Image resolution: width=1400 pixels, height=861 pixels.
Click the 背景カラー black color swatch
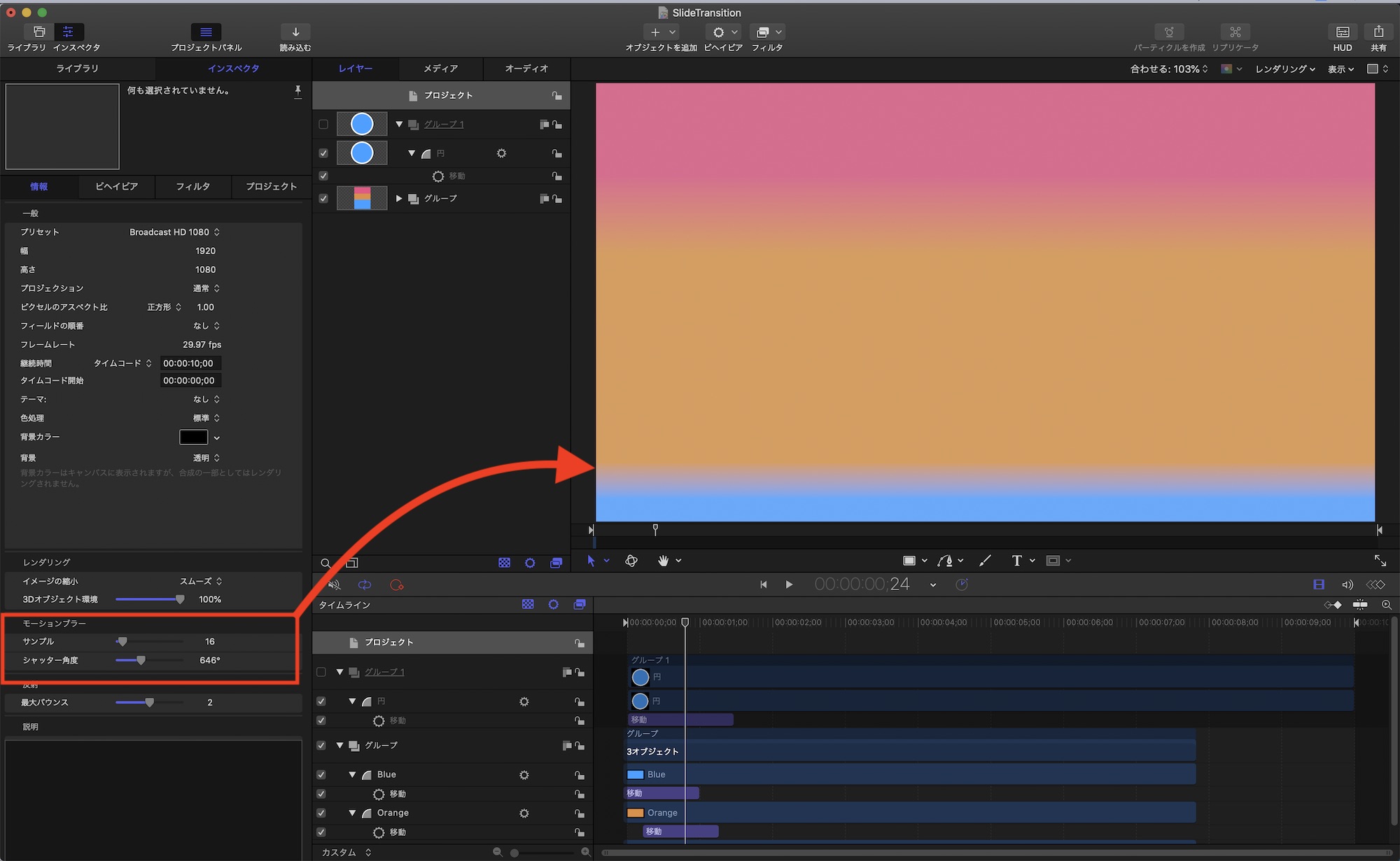point(193,437)
